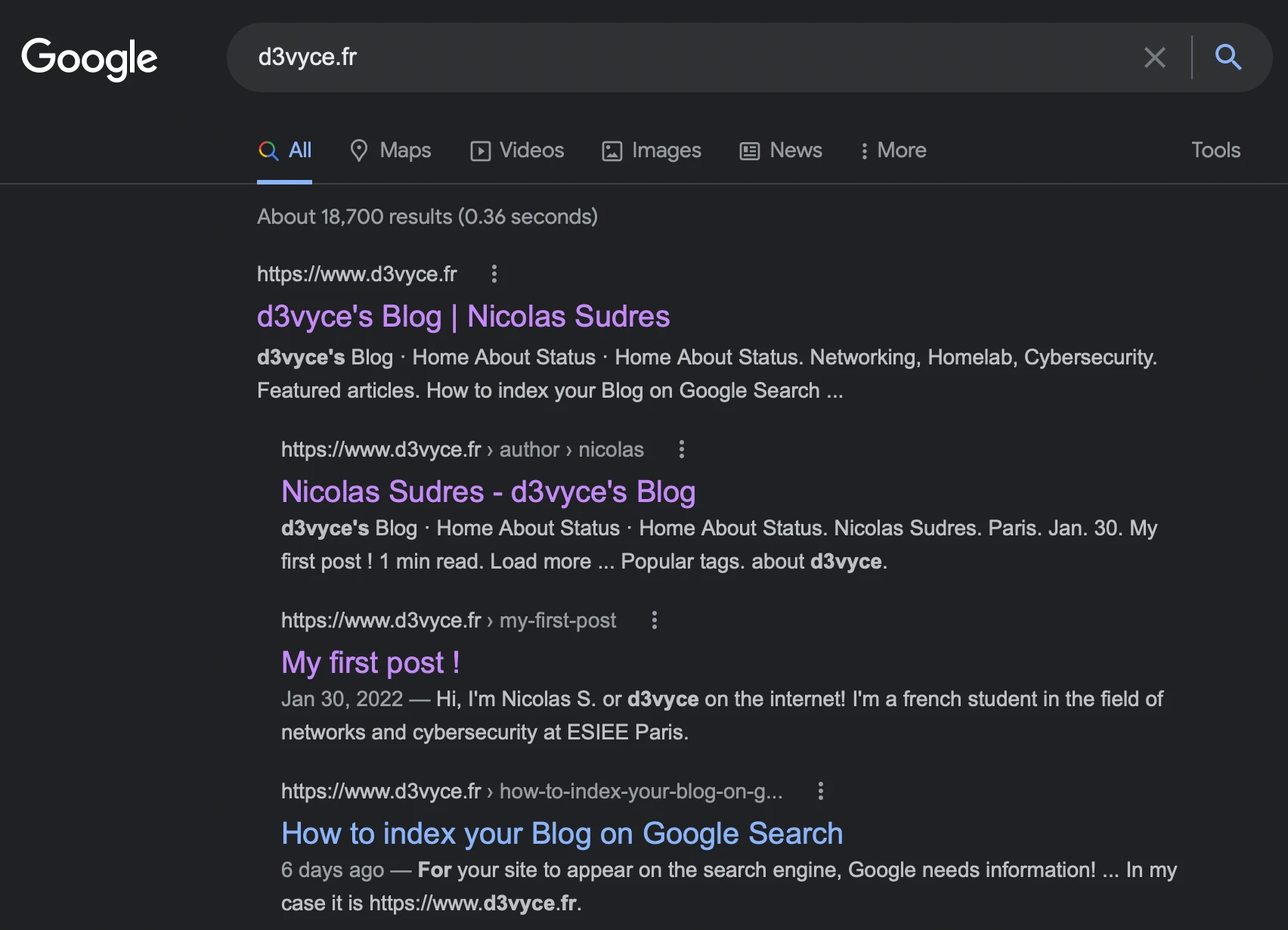1288x930 pixels.
Task: Open d3vyce's Blog | Nicolas Sudres link
Action: 463,316
